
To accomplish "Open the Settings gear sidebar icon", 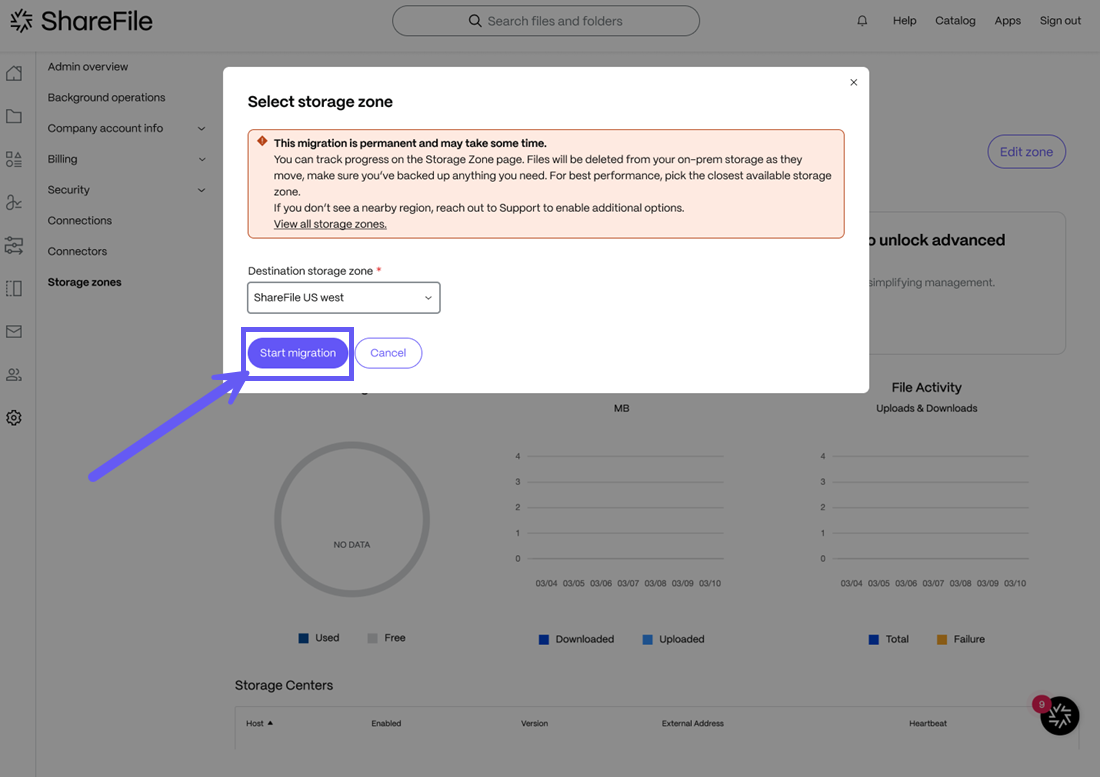I will 14,418.
